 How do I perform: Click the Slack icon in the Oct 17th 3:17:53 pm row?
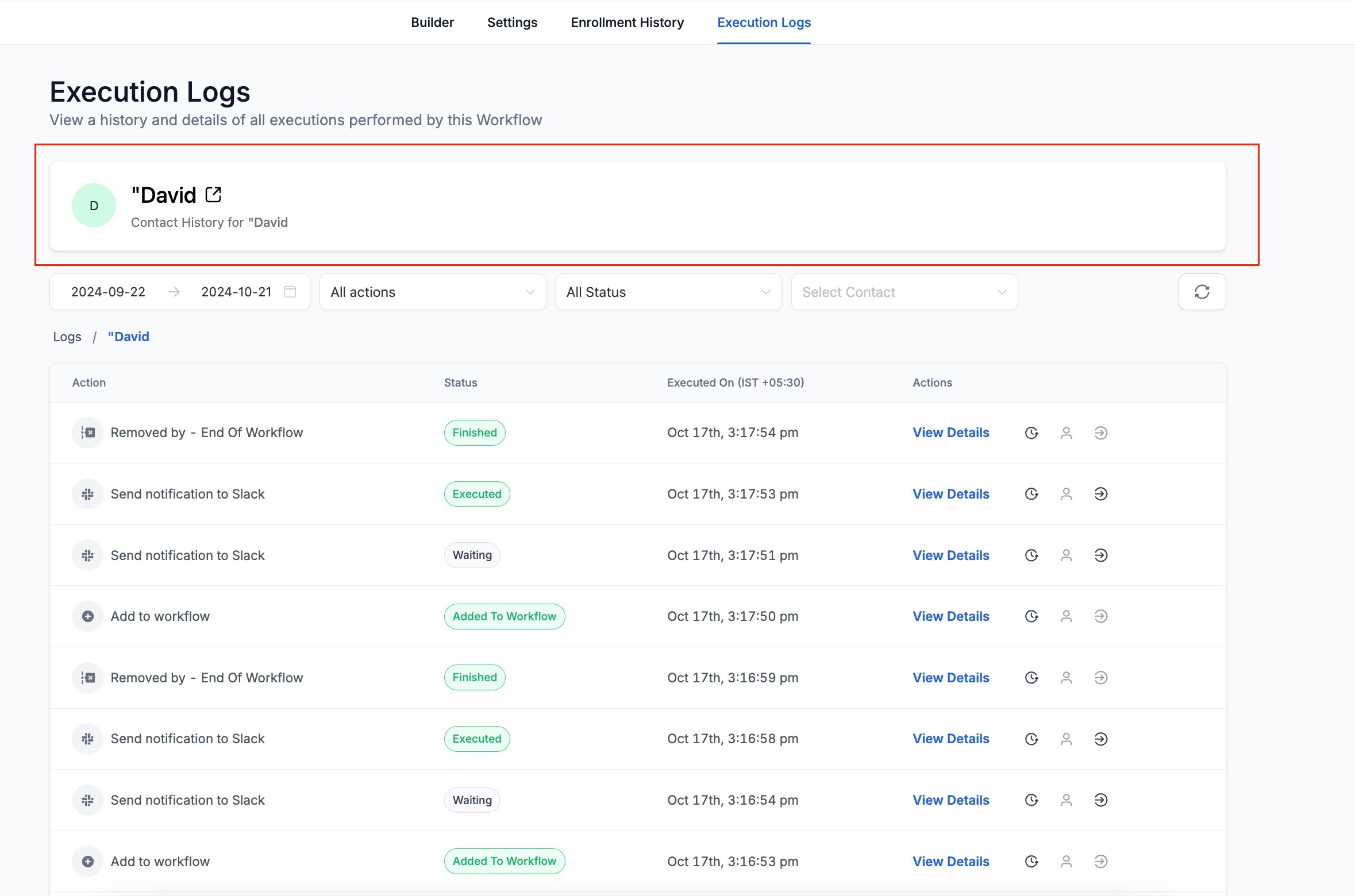[x=87, y=494]
